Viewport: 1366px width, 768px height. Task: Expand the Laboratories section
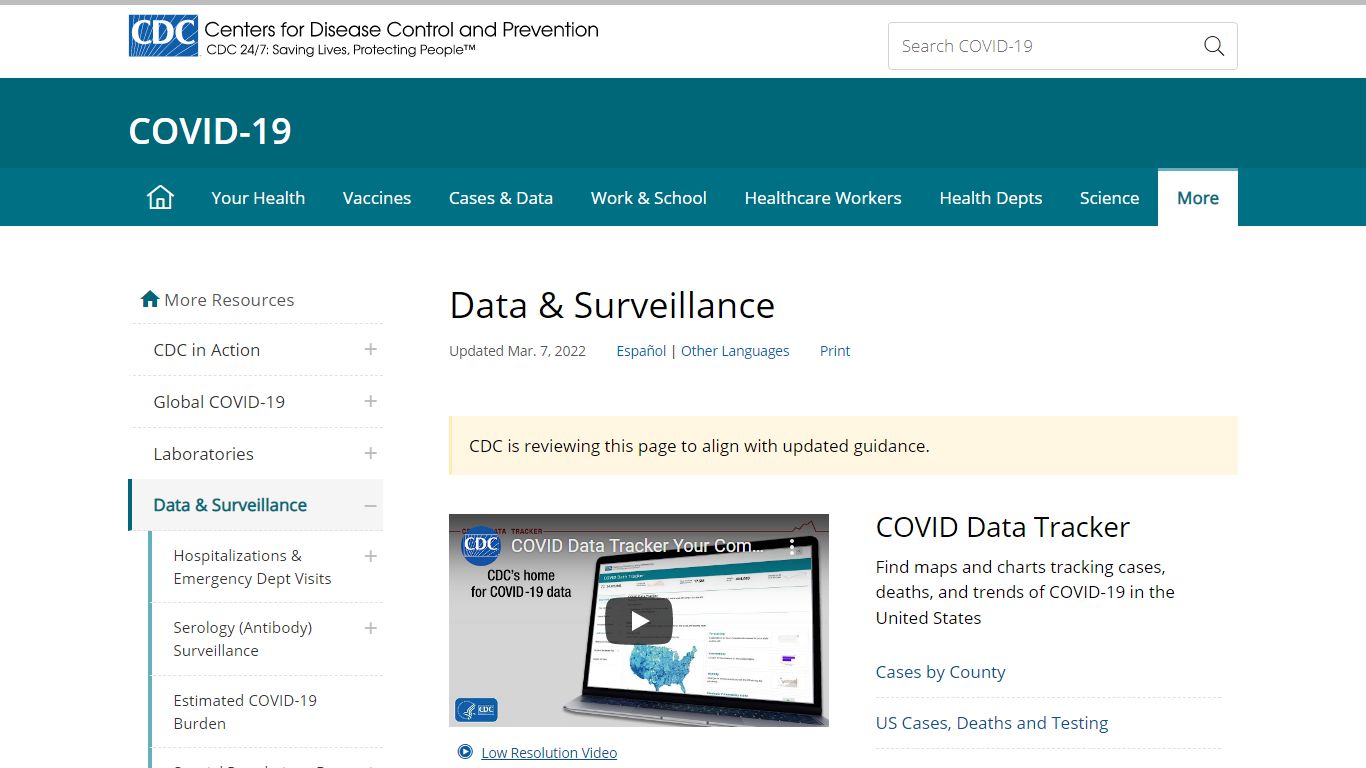(370, 453)
